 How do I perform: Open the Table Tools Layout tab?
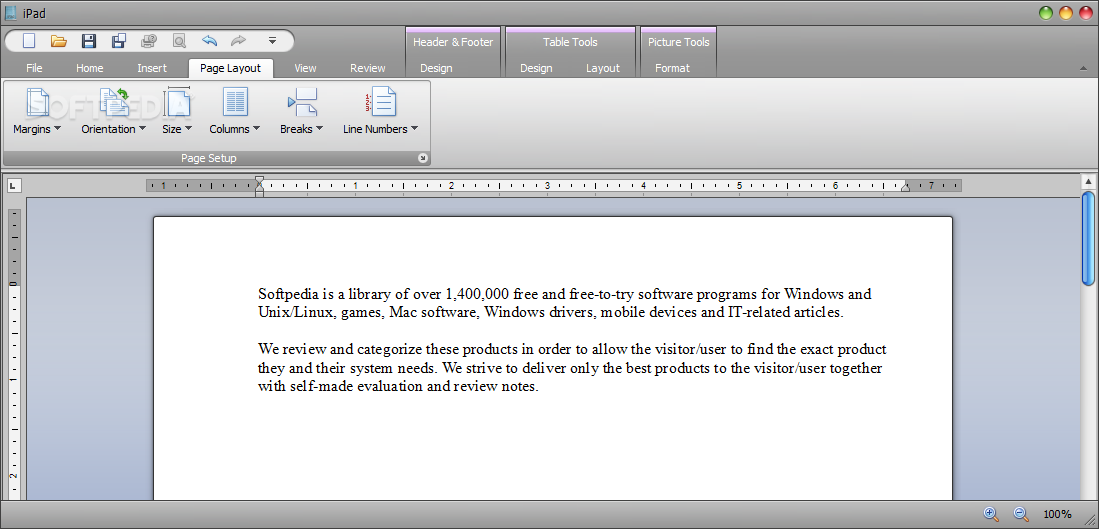(603, 68)
